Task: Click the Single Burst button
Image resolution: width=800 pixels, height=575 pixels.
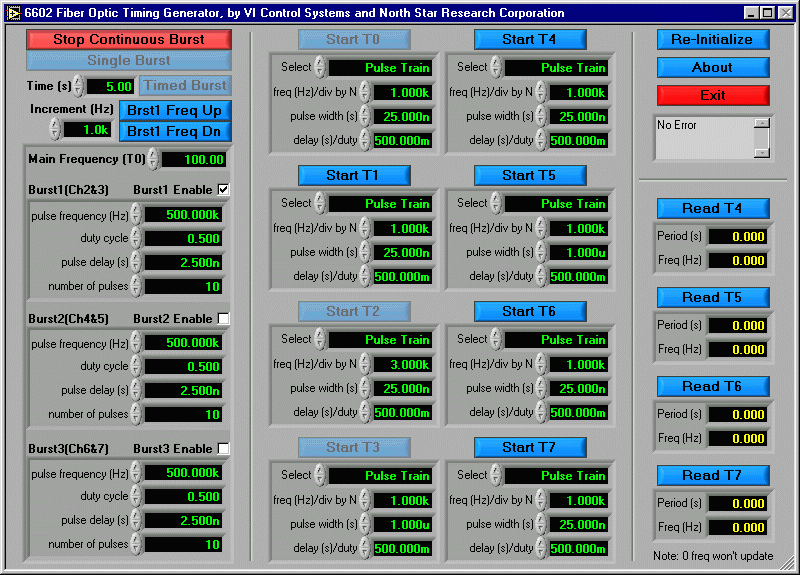Action: click(x=129, y=60)
